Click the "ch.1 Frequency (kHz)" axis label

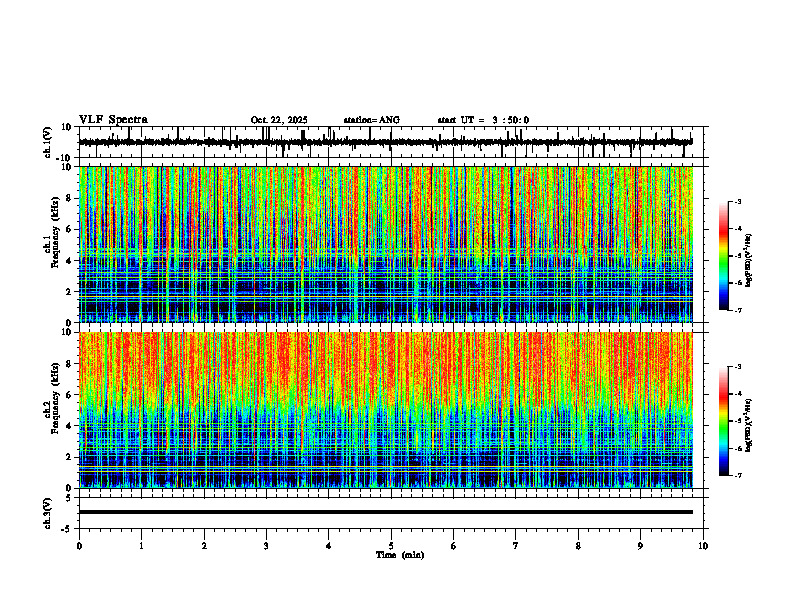(52, 232)
